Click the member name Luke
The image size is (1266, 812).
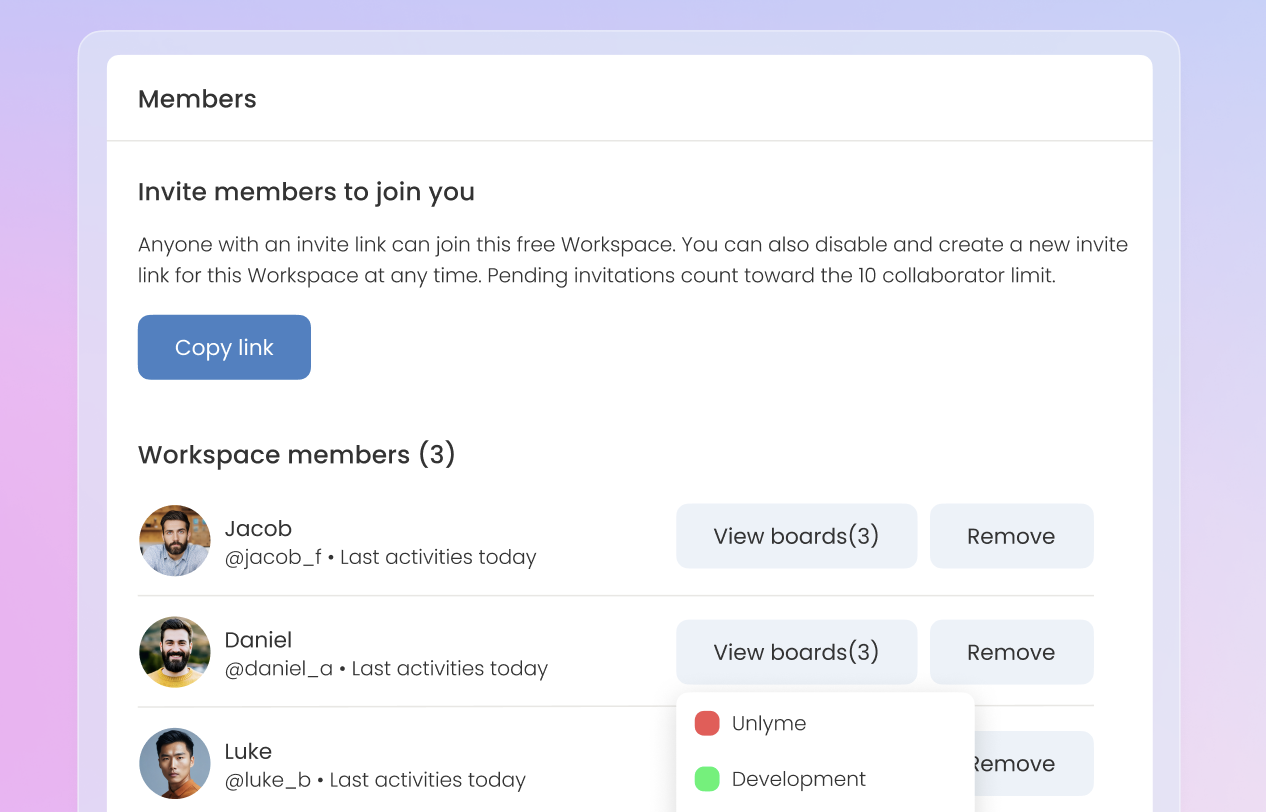click(248, 751)
